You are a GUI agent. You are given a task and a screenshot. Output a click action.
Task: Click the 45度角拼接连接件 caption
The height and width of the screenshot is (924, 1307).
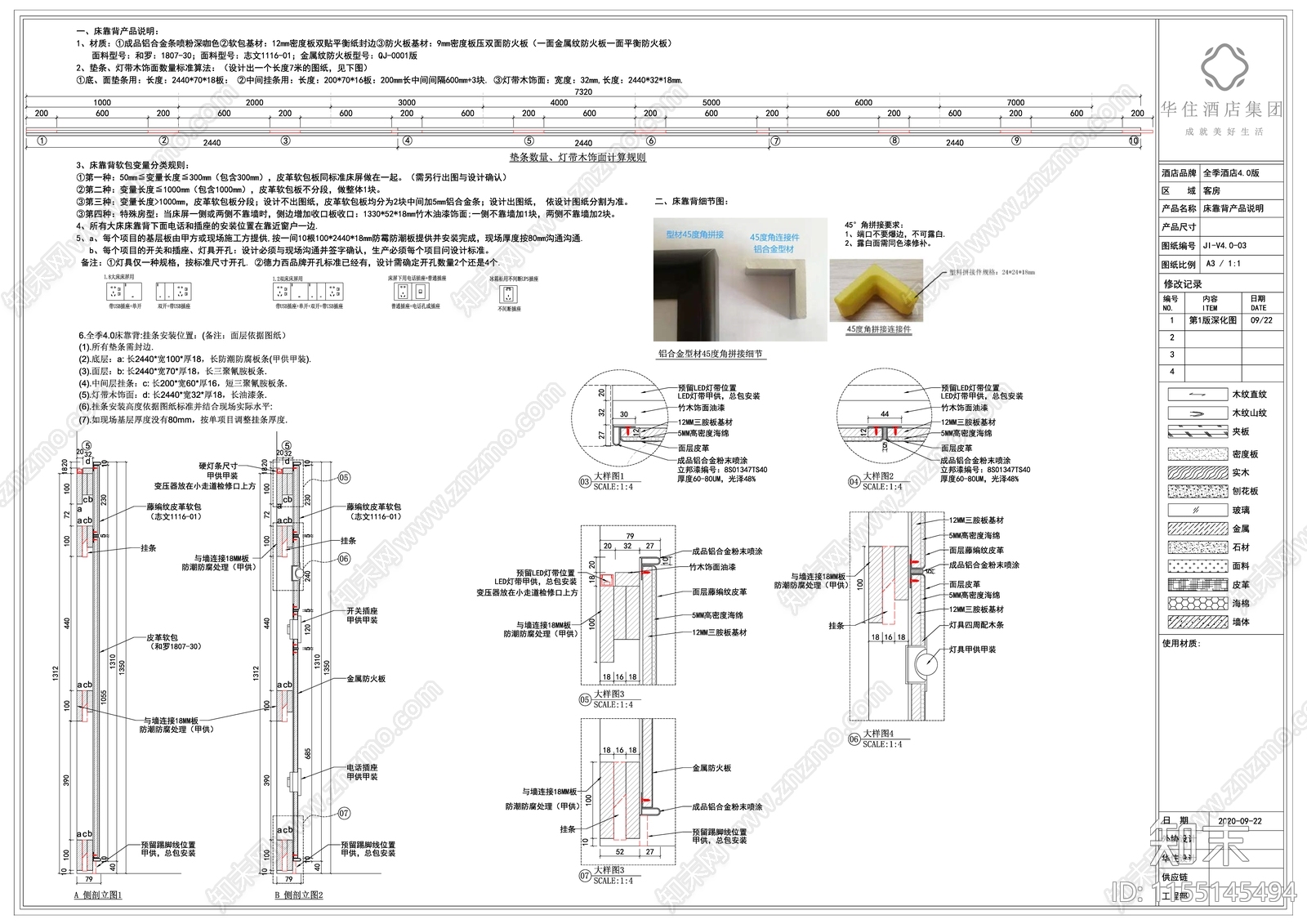coord(878,329)
